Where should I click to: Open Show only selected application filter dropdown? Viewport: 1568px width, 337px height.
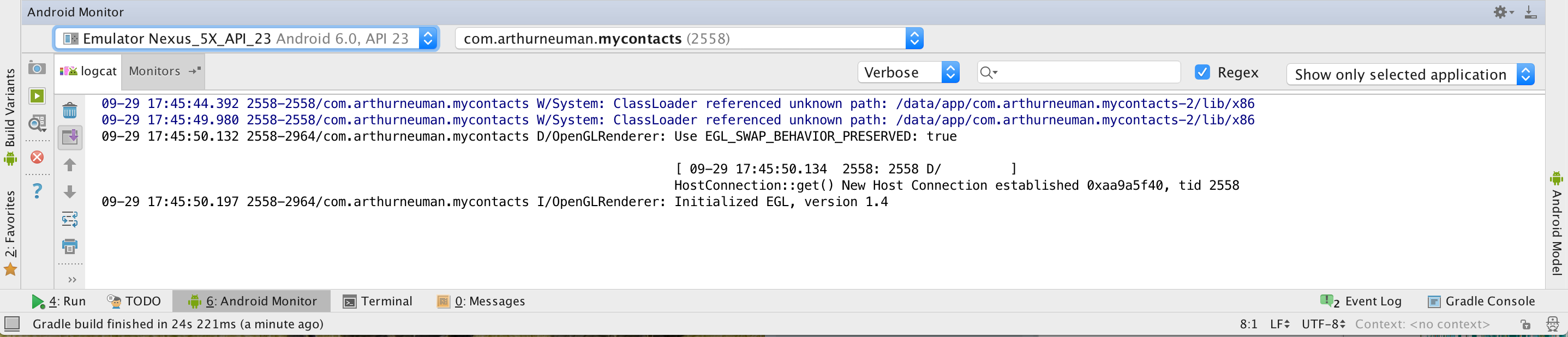1410,75
